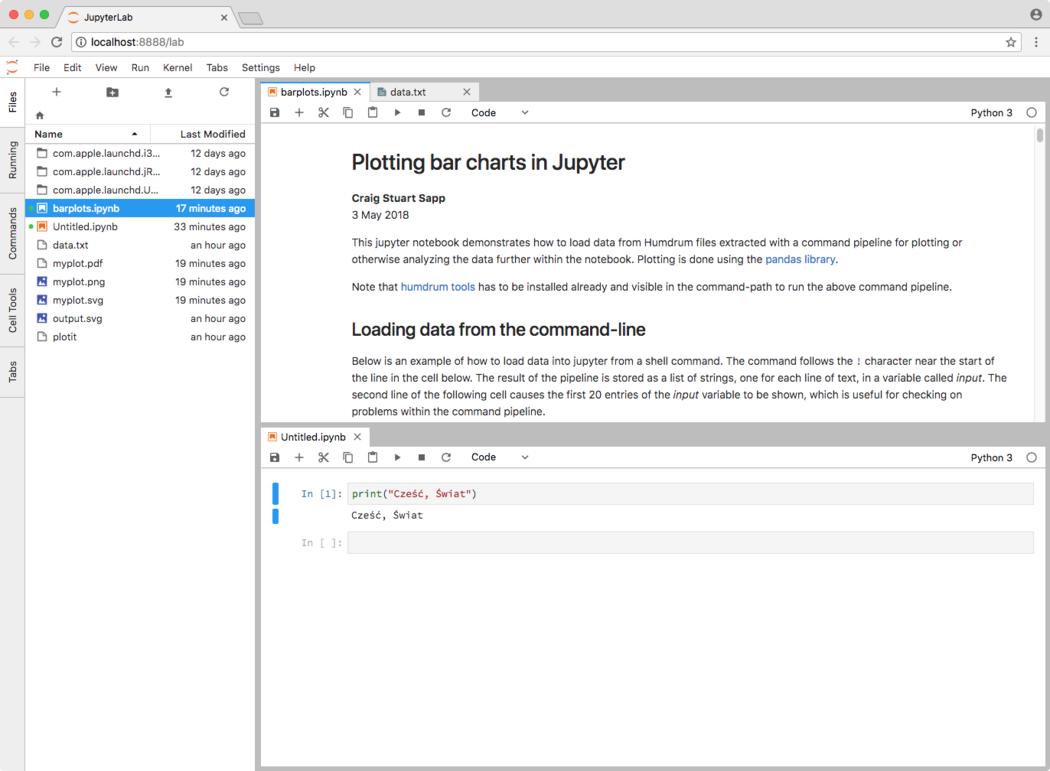
Task: Switch to the data.txt tab
Action: pyautogui.click(x=408, y=92)
